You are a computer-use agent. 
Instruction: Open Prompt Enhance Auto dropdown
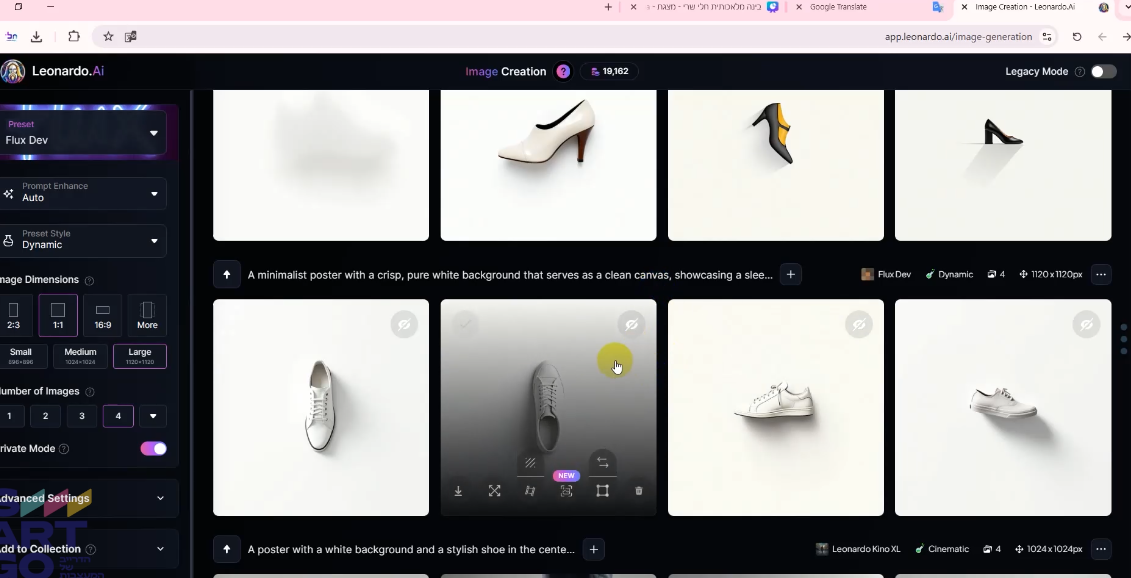pos(83,193)
